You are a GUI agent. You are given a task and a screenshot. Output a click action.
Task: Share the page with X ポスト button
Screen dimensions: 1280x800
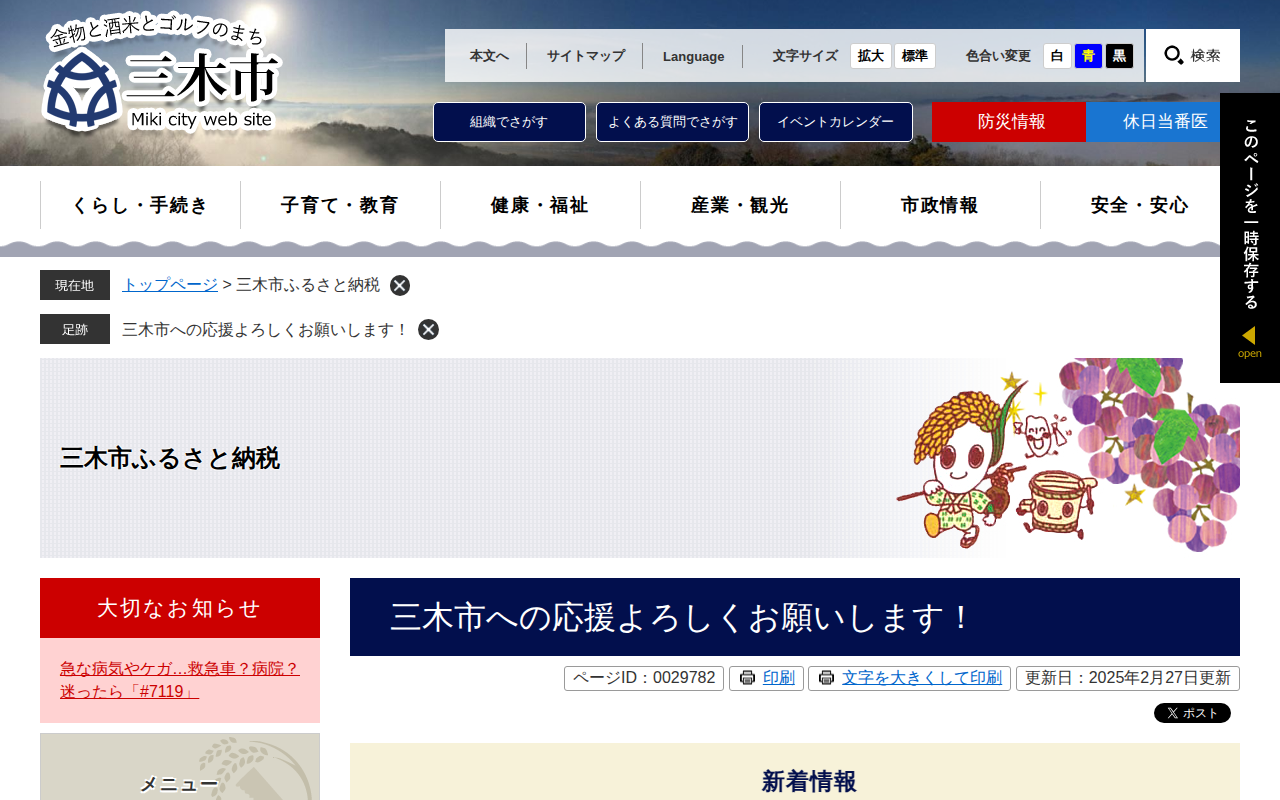[1192, 713]
